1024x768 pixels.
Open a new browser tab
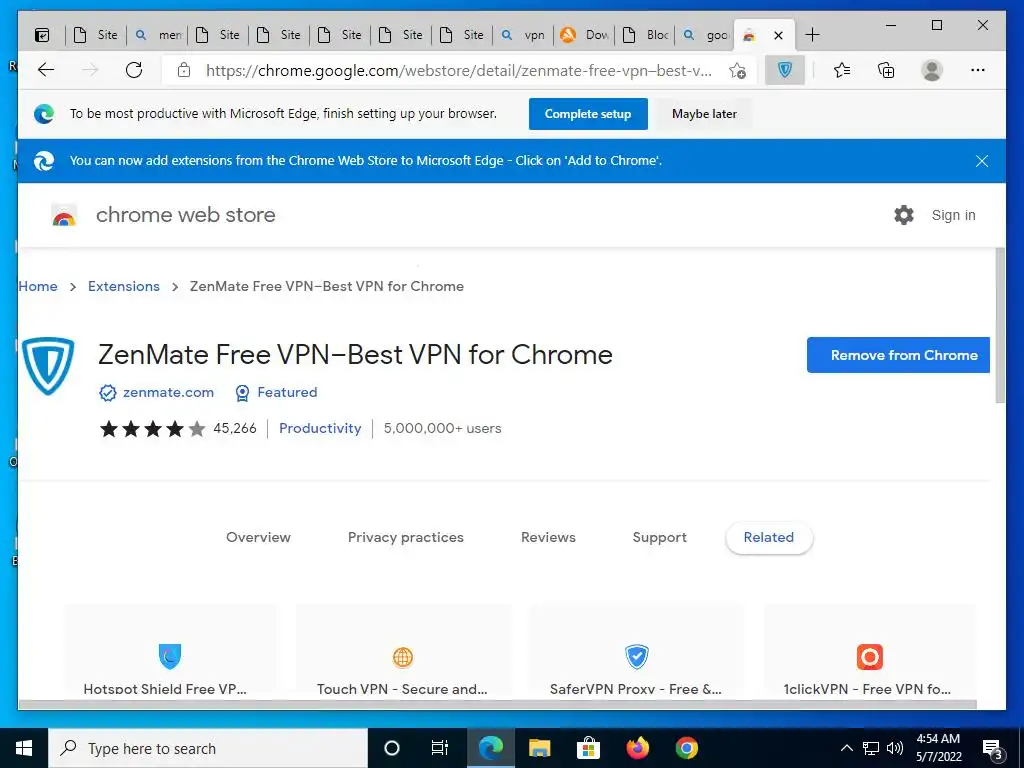pos(812,35)
